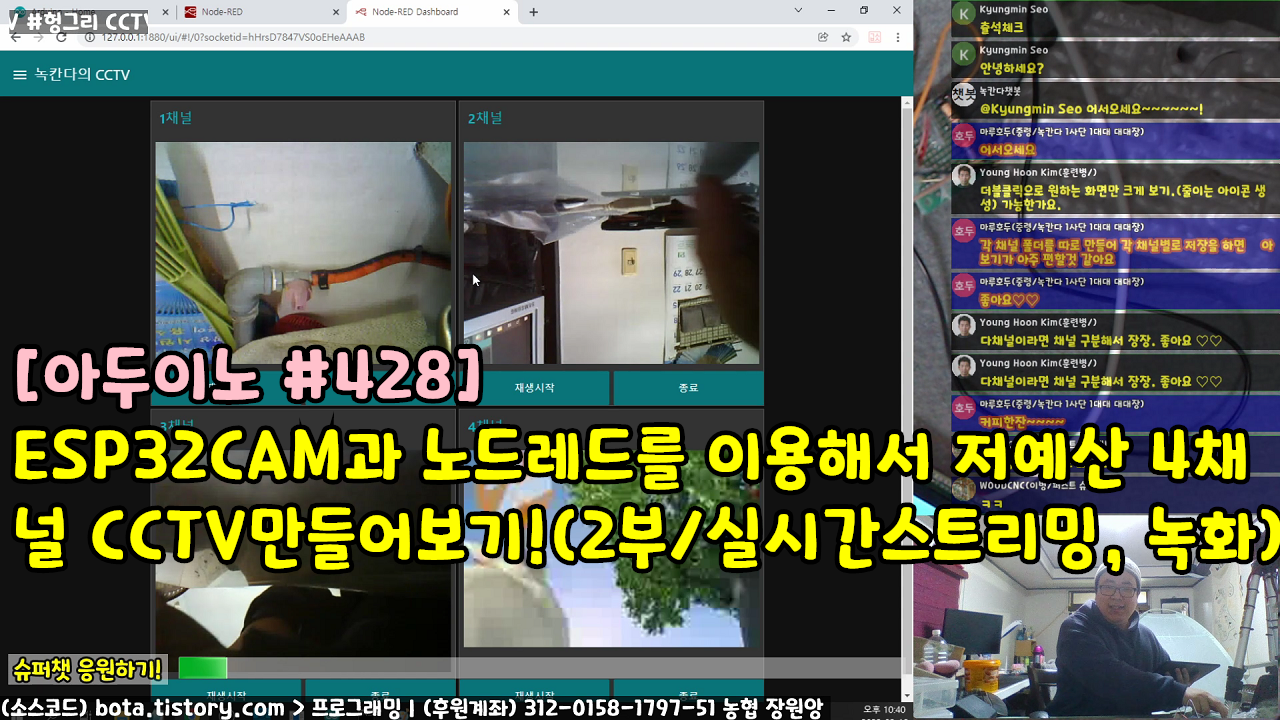Start playback on channel 2 (재생시작)
This screenshot has height=720, width=1280.
click(534, 388)
